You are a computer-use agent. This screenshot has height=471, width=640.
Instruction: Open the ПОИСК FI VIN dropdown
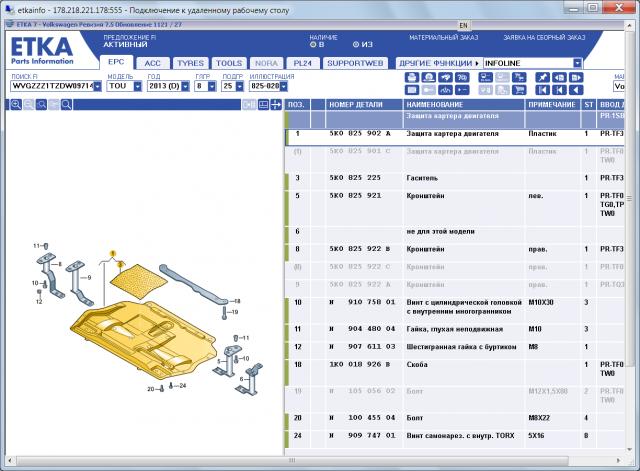click(98, 86)
